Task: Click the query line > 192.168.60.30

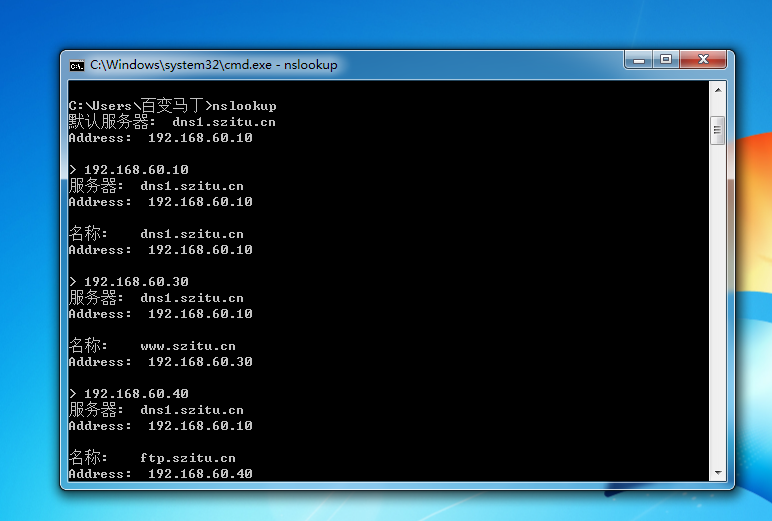Action: tap(129, 282)
